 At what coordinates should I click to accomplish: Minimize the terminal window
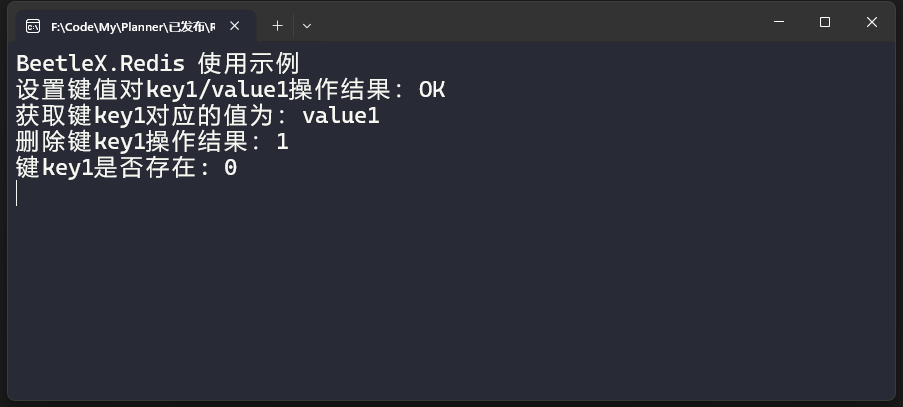tap(779, 22)
